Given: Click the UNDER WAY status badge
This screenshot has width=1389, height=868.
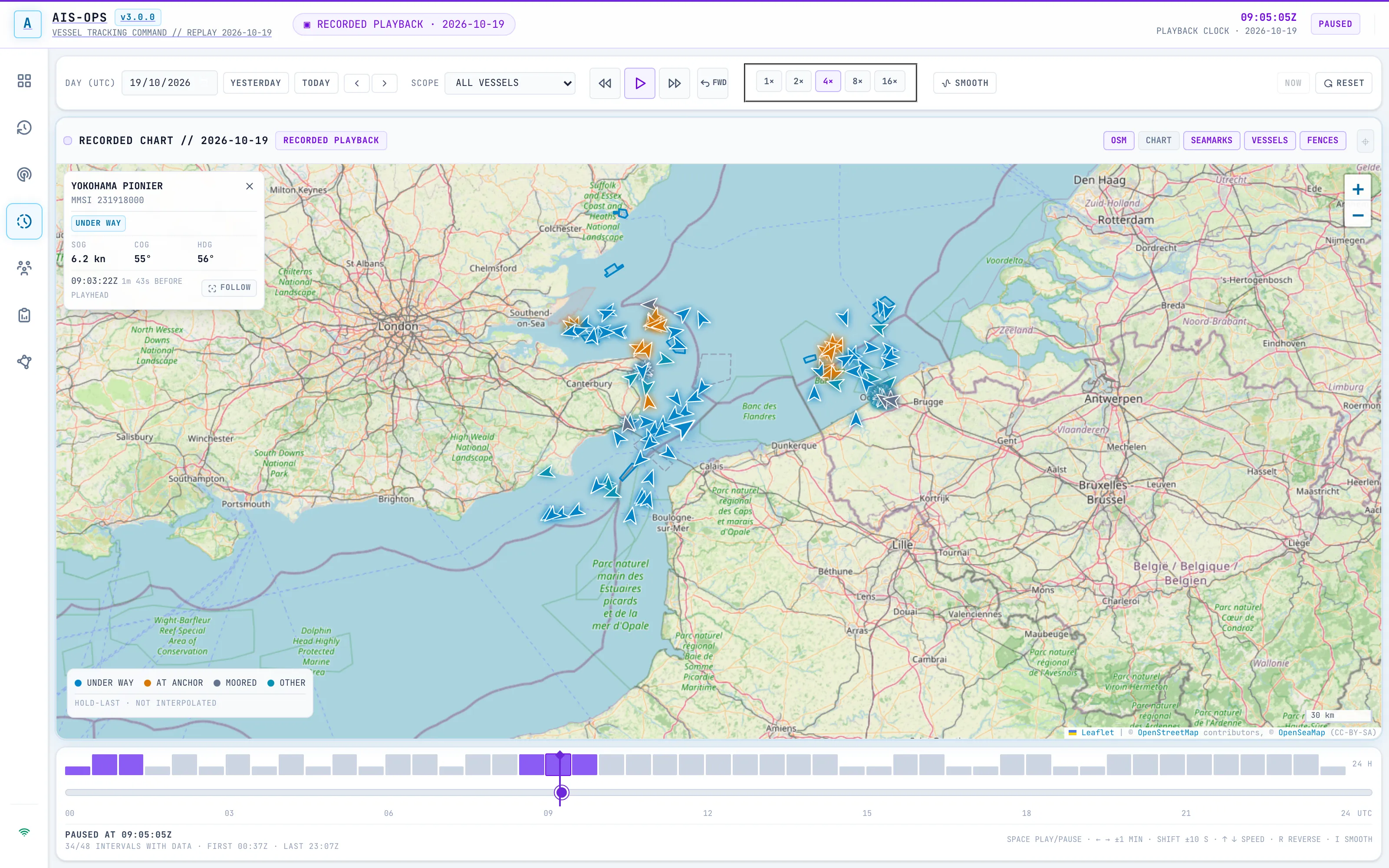Looking at the screenshot, I should (x=98, y=224).
